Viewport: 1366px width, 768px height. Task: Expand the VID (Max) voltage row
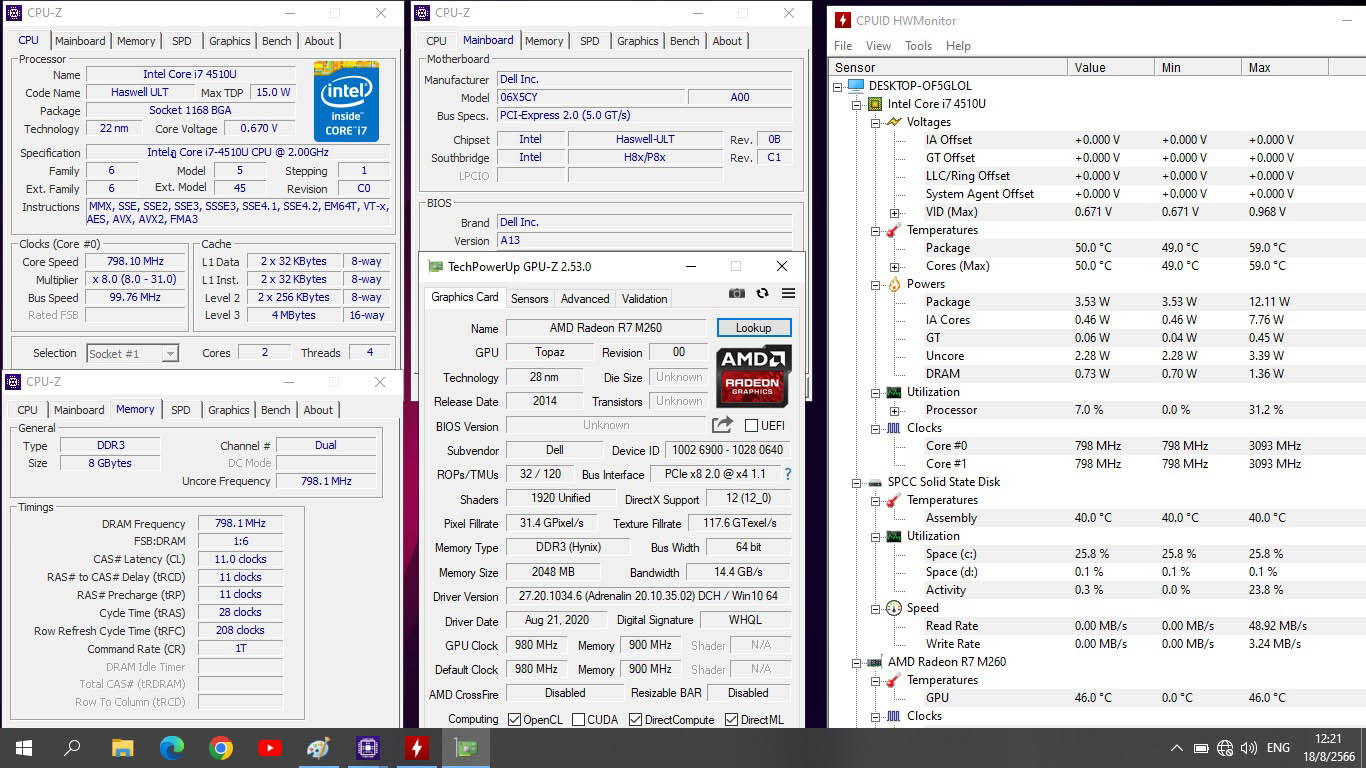[x=894, y=213]
